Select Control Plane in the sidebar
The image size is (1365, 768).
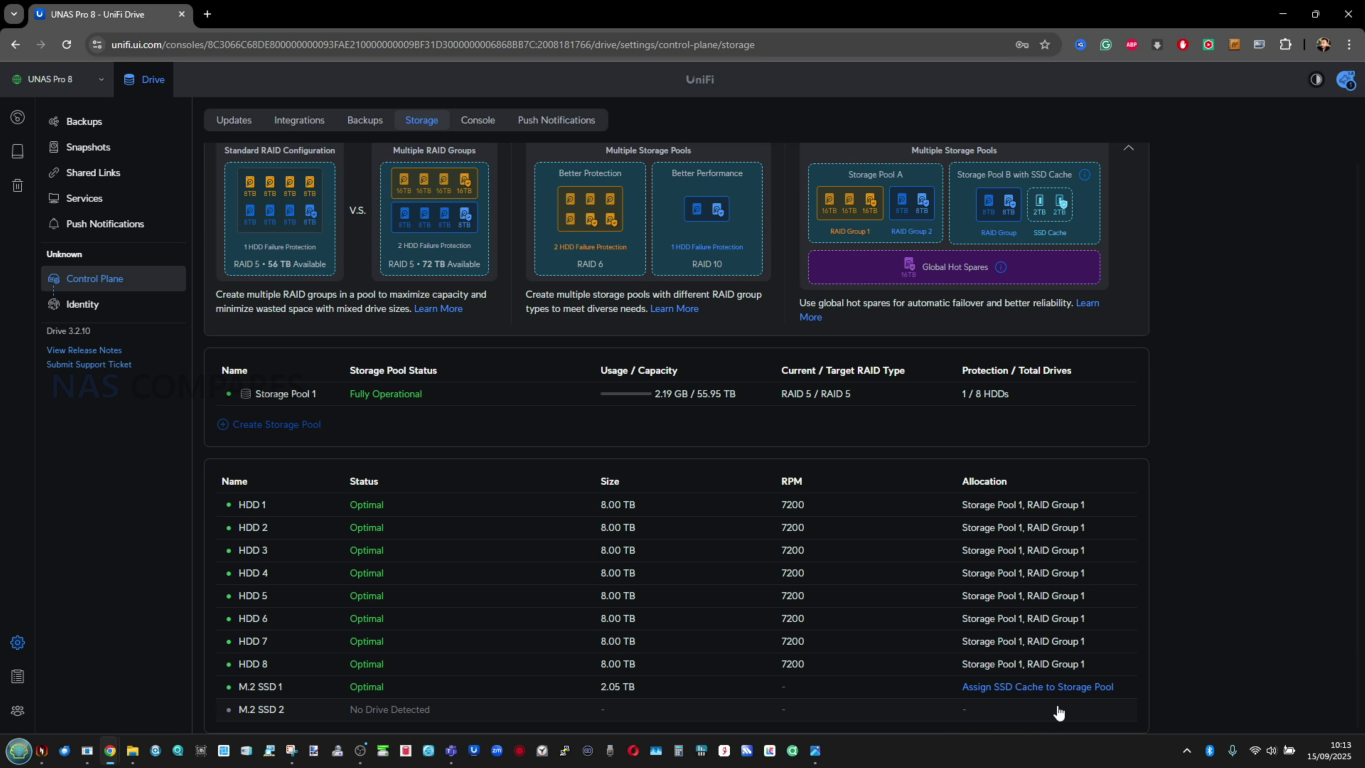pos(113,279)
